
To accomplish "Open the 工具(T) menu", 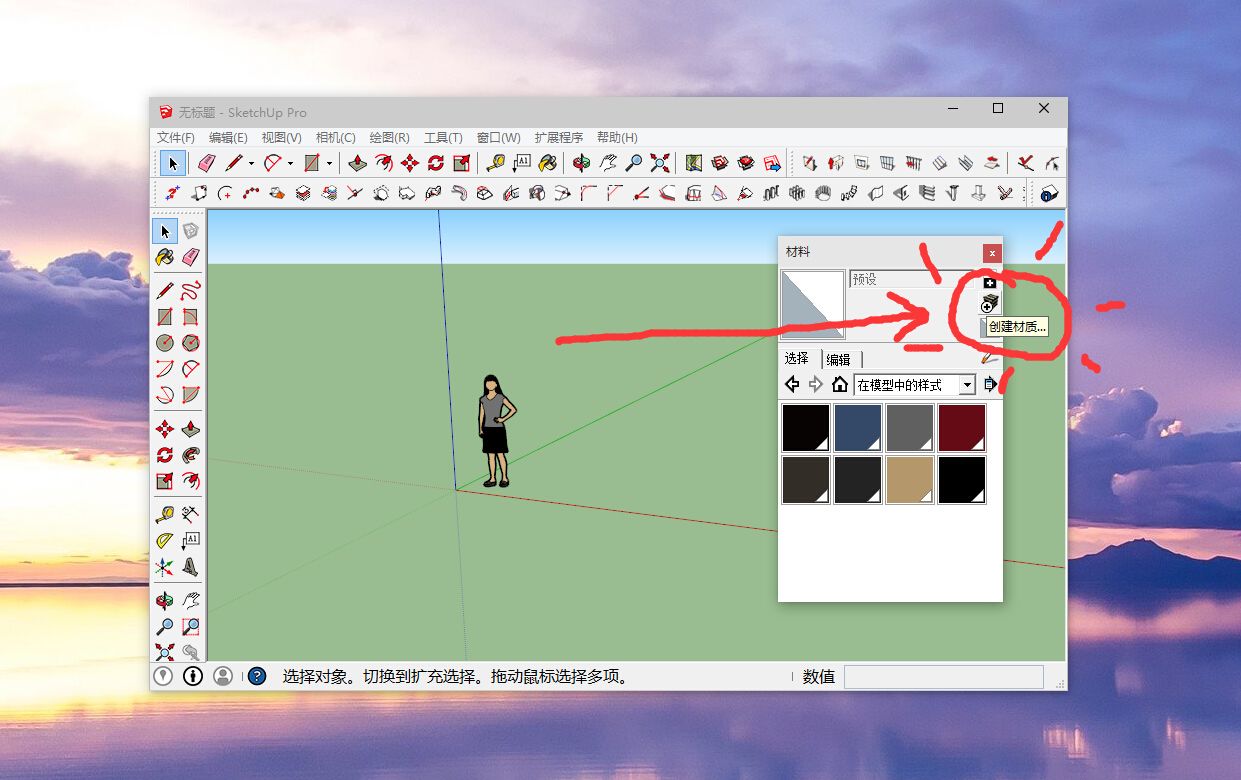I will (443, 138).
